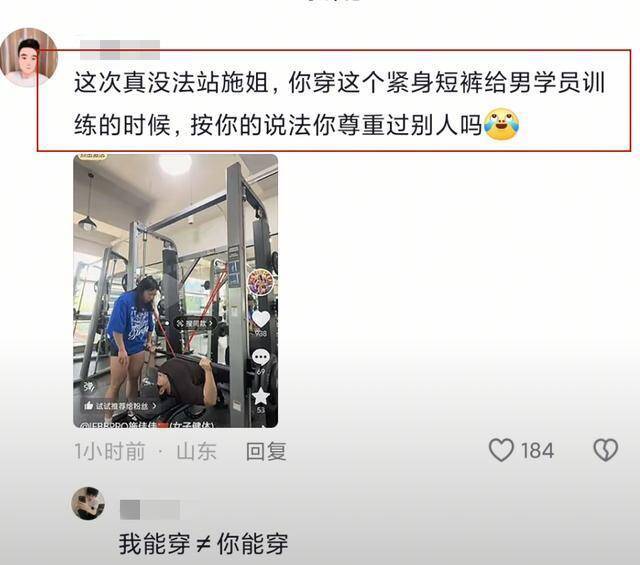Open the top commenter's profile avatar
640x565 pixels.
[28, 58]
